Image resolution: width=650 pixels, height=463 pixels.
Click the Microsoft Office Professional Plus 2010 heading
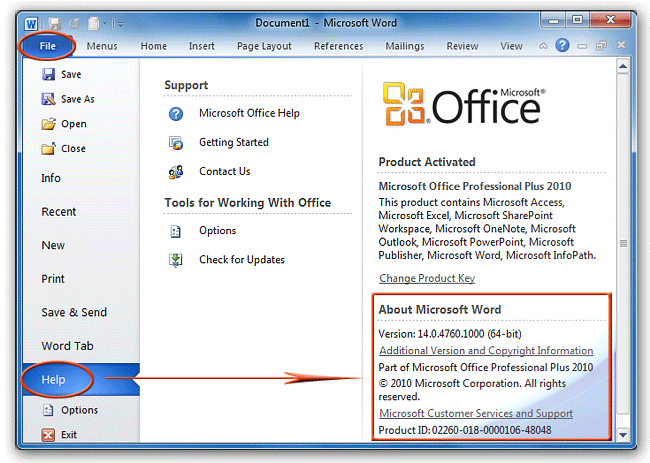pyautogui.click(x=475, y=186)
